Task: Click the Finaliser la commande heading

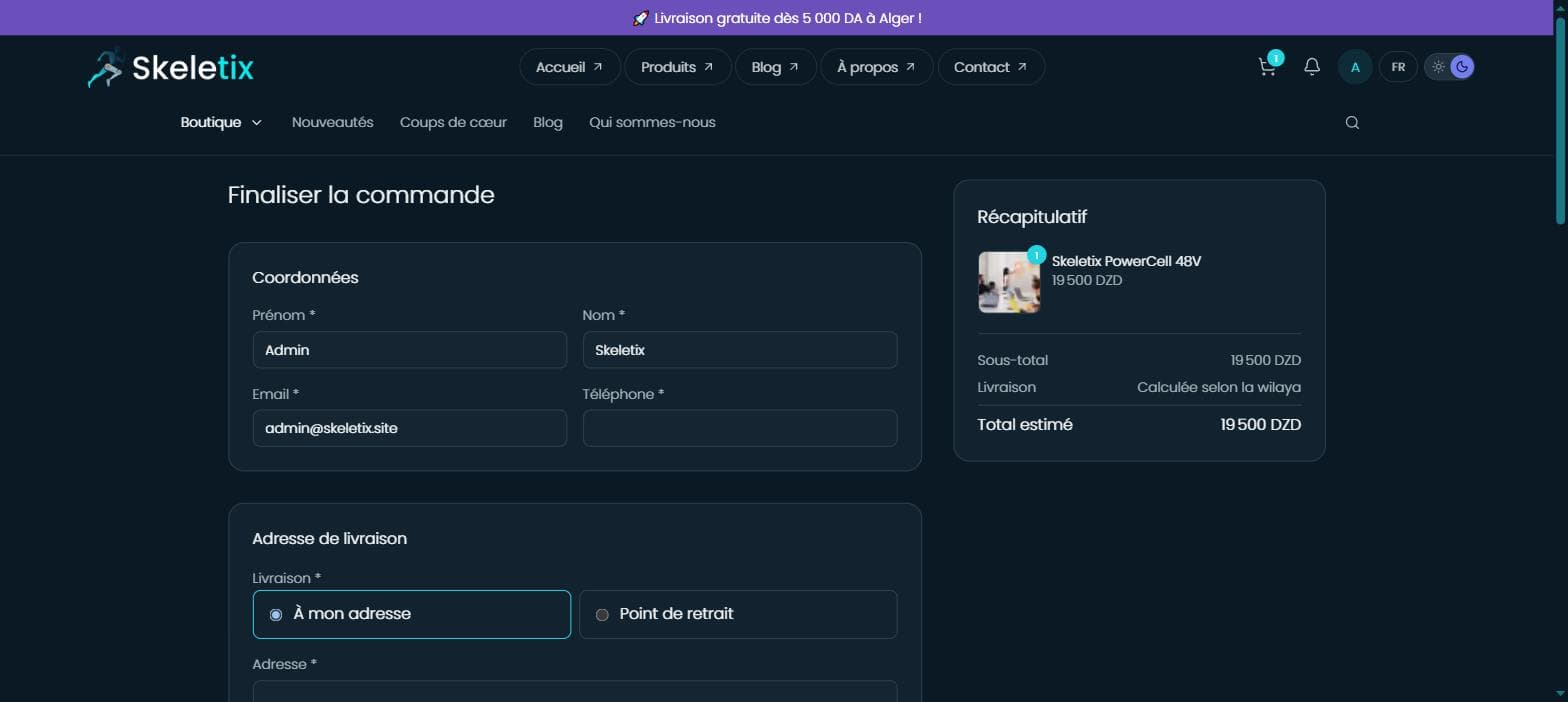Action: (x=361, y=194)
